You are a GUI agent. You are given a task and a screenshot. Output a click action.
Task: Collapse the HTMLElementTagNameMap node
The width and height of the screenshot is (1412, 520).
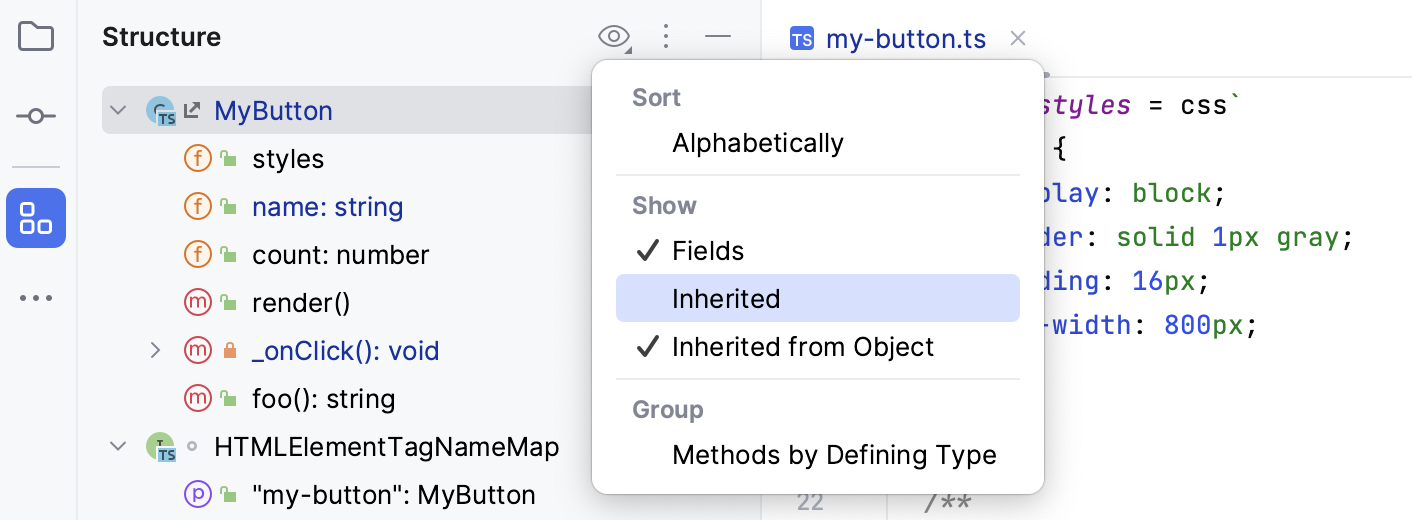(x=119, y=446)
